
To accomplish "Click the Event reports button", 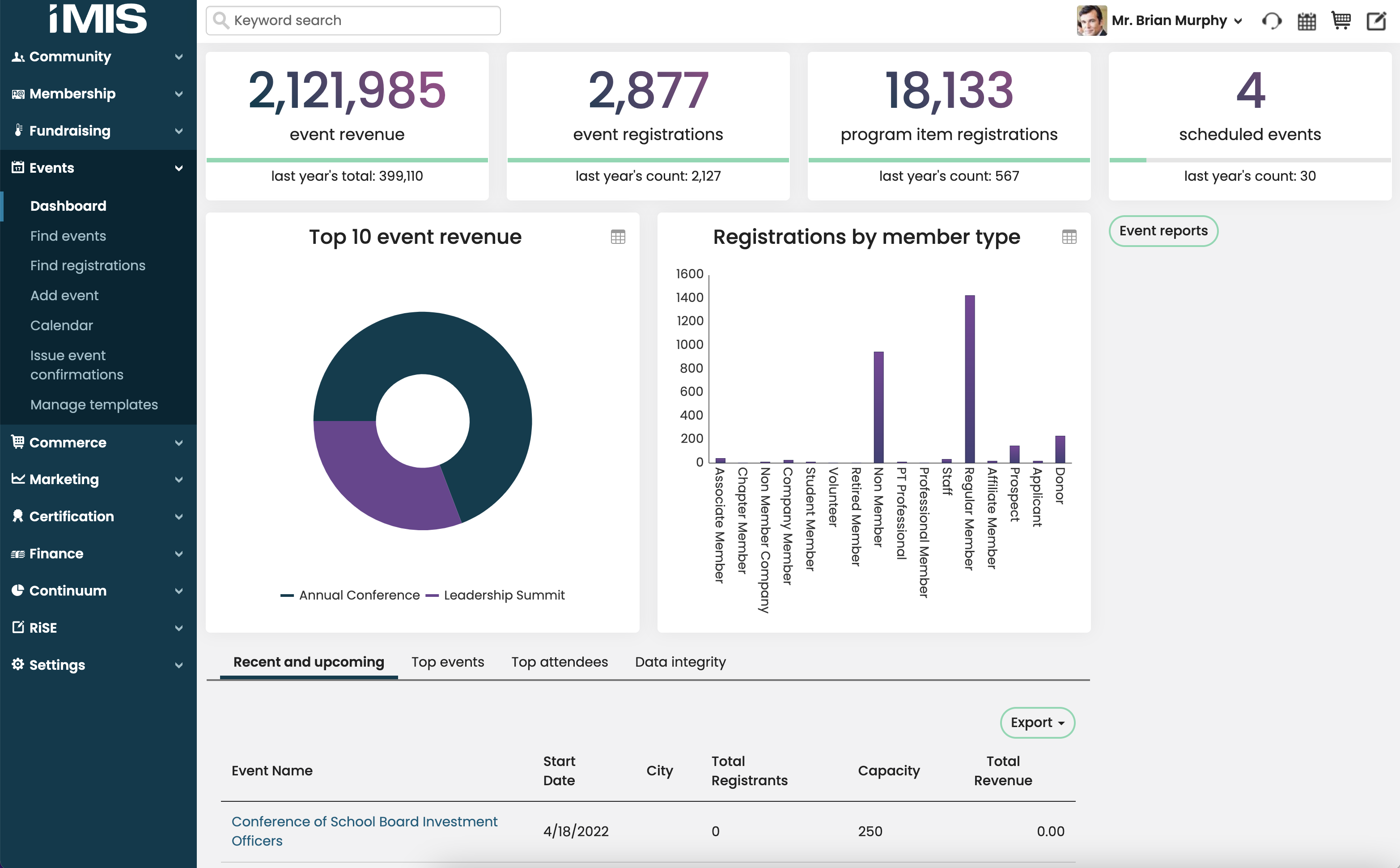I will pyautogui.click(x=1163, y=231).
